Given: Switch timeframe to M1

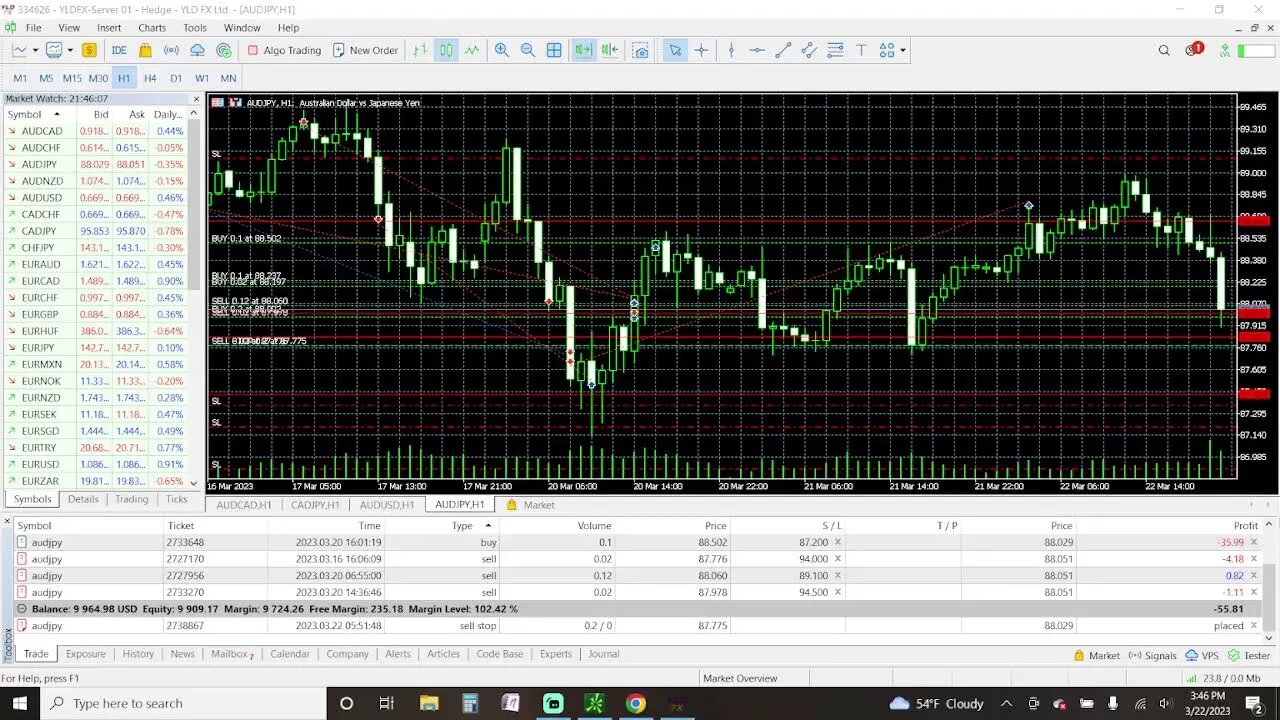Looking at the screenshot, I should [20, 78].
